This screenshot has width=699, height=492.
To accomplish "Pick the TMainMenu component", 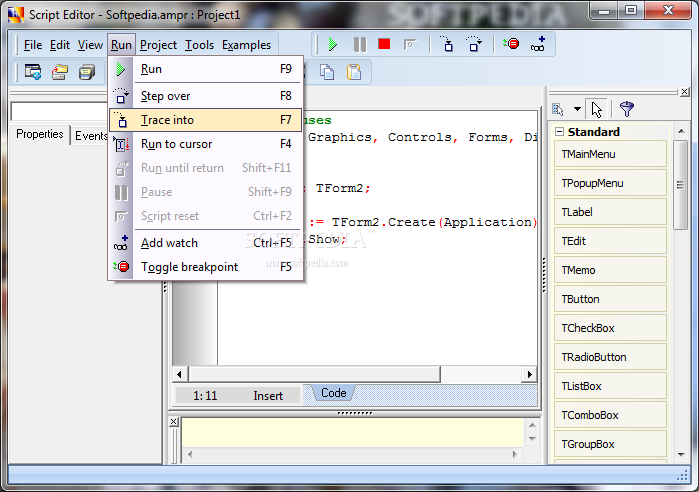I will [610, 154].
